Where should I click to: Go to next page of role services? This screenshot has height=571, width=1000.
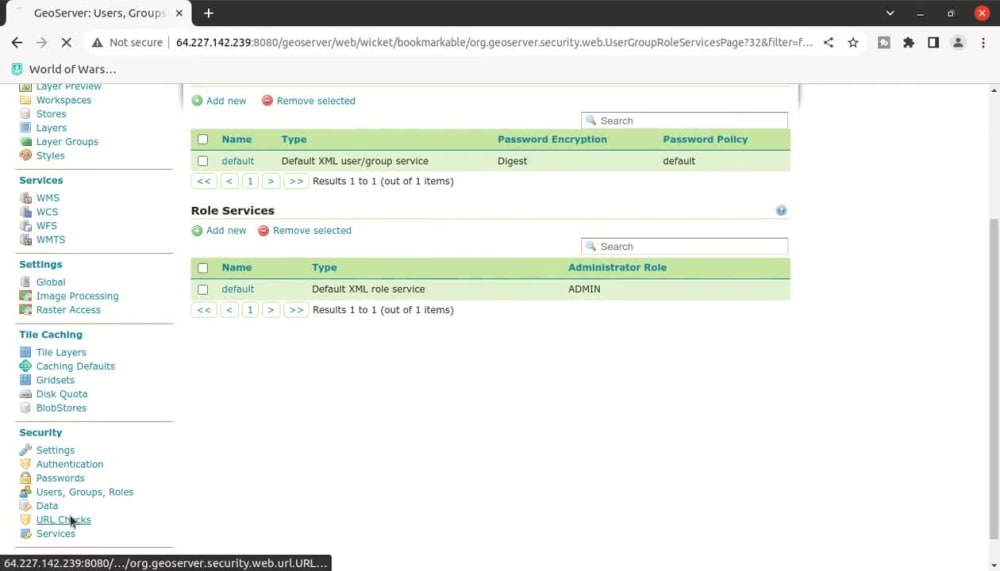pyautogui.click(x=271, y=310)
